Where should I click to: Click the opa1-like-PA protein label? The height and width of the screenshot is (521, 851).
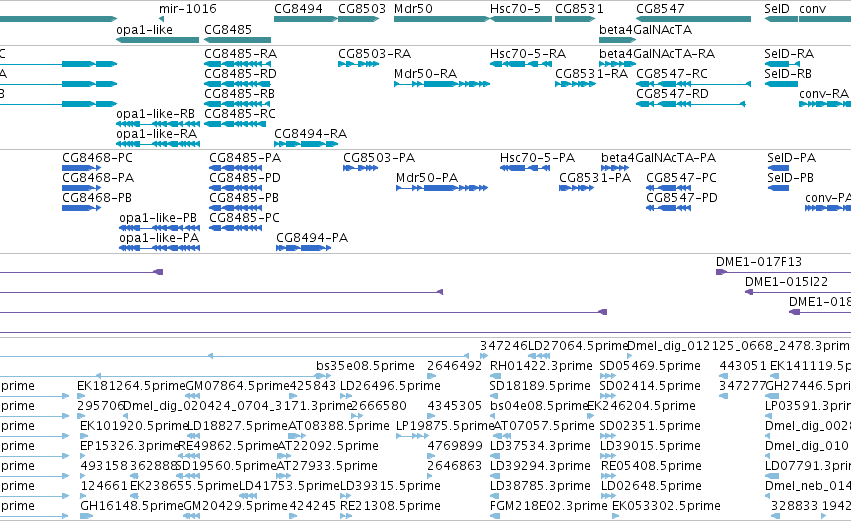click(159, 238)
